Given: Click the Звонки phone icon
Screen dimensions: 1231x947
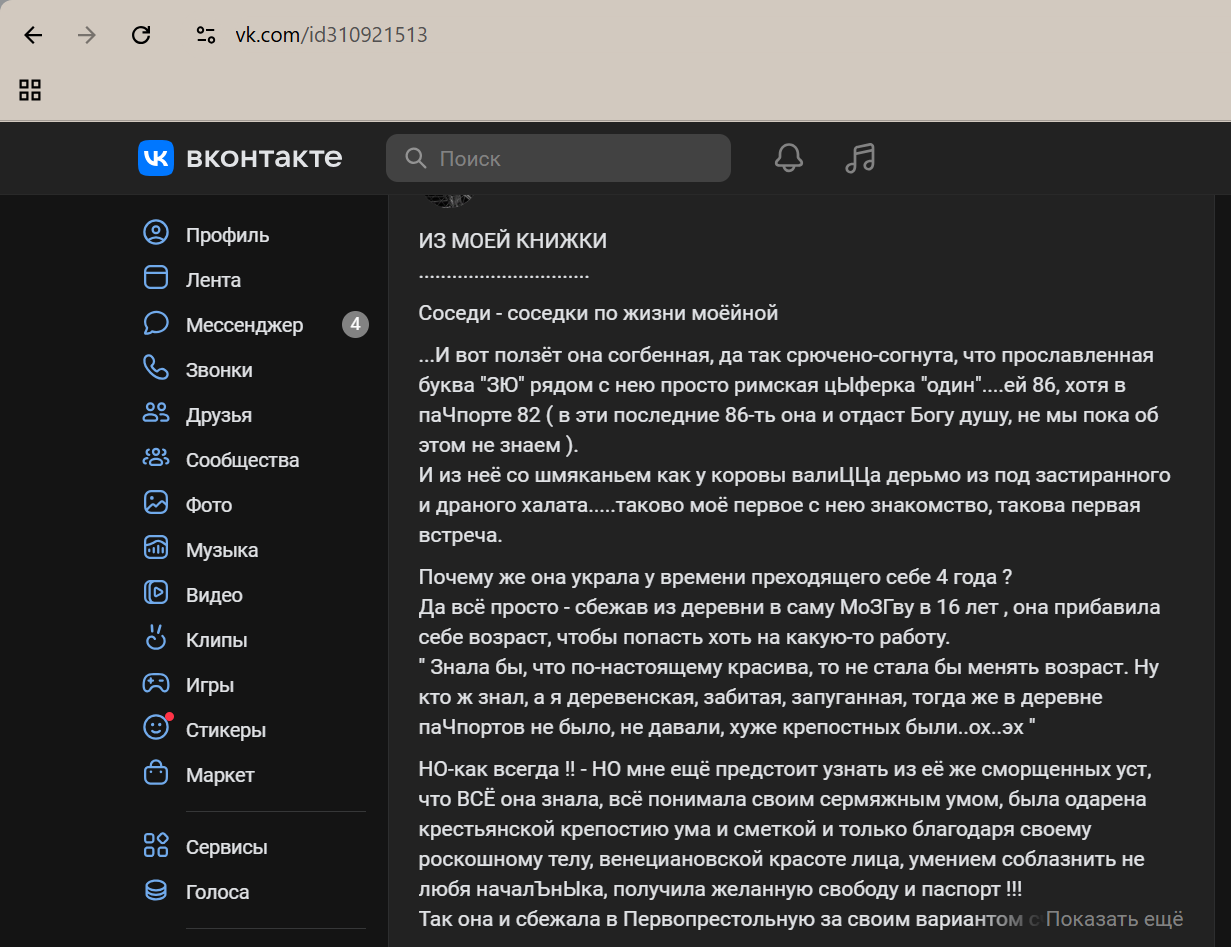Looking at the screenshot, I should (x=156, y=369).
